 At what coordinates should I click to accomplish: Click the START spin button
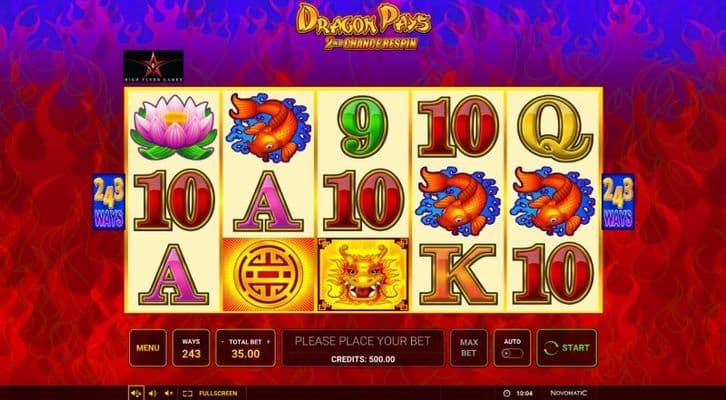click(x=566, y=348)
